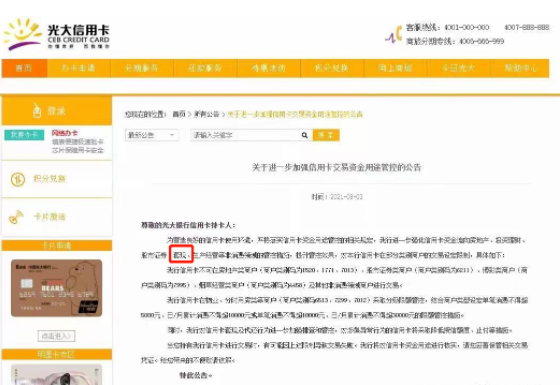Click the announcement title 关于进一步加强信用卡交易资金用途管控的公告
The height and width of the screenshot is (385, 560).
(336, 167)
